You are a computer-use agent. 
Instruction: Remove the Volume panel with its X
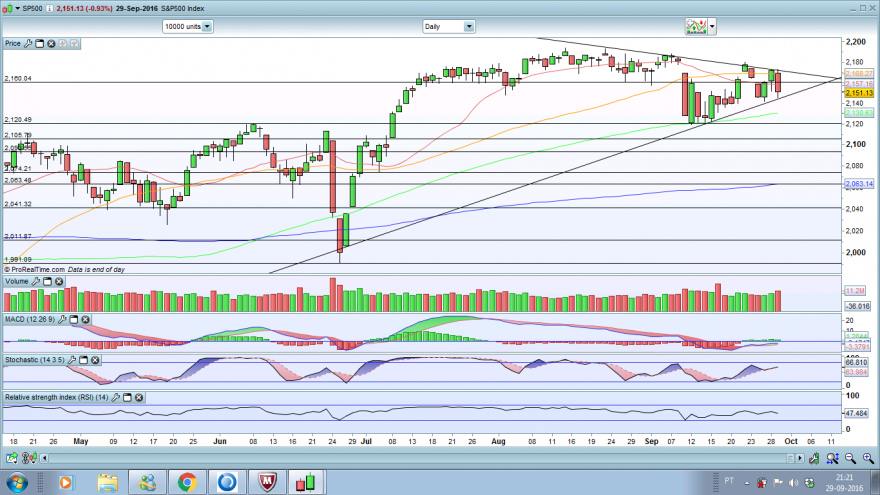[x=59, y=281]
